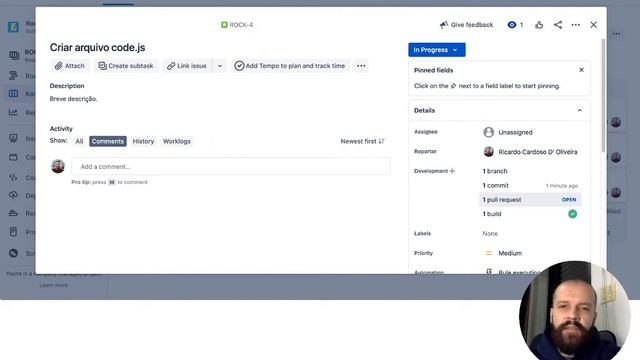Close the ROCK-4 issue dialog
Viewport: 640px width, 360px height.
click(x=593, y=25)
